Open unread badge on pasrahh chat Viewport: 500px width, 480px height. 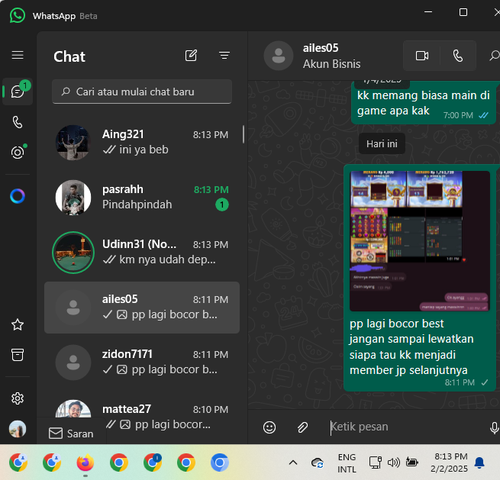[222, 205]
